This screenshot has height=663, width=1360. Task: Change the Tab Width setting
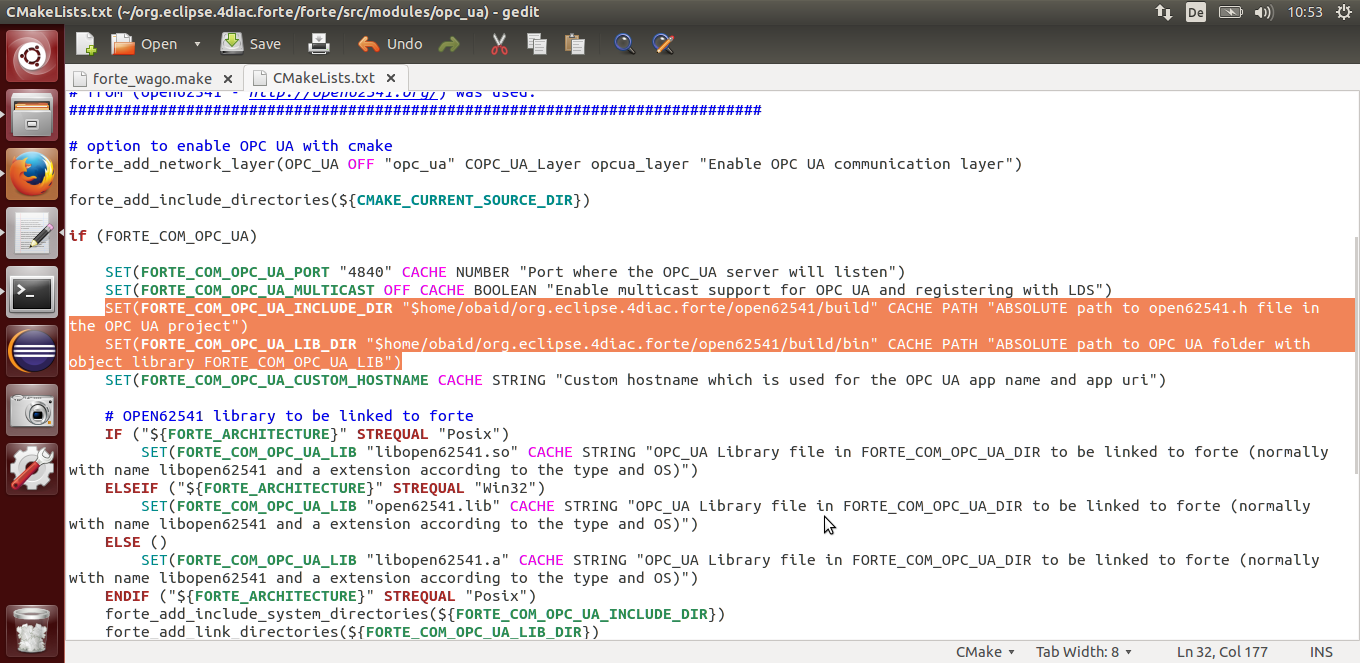1083,652
